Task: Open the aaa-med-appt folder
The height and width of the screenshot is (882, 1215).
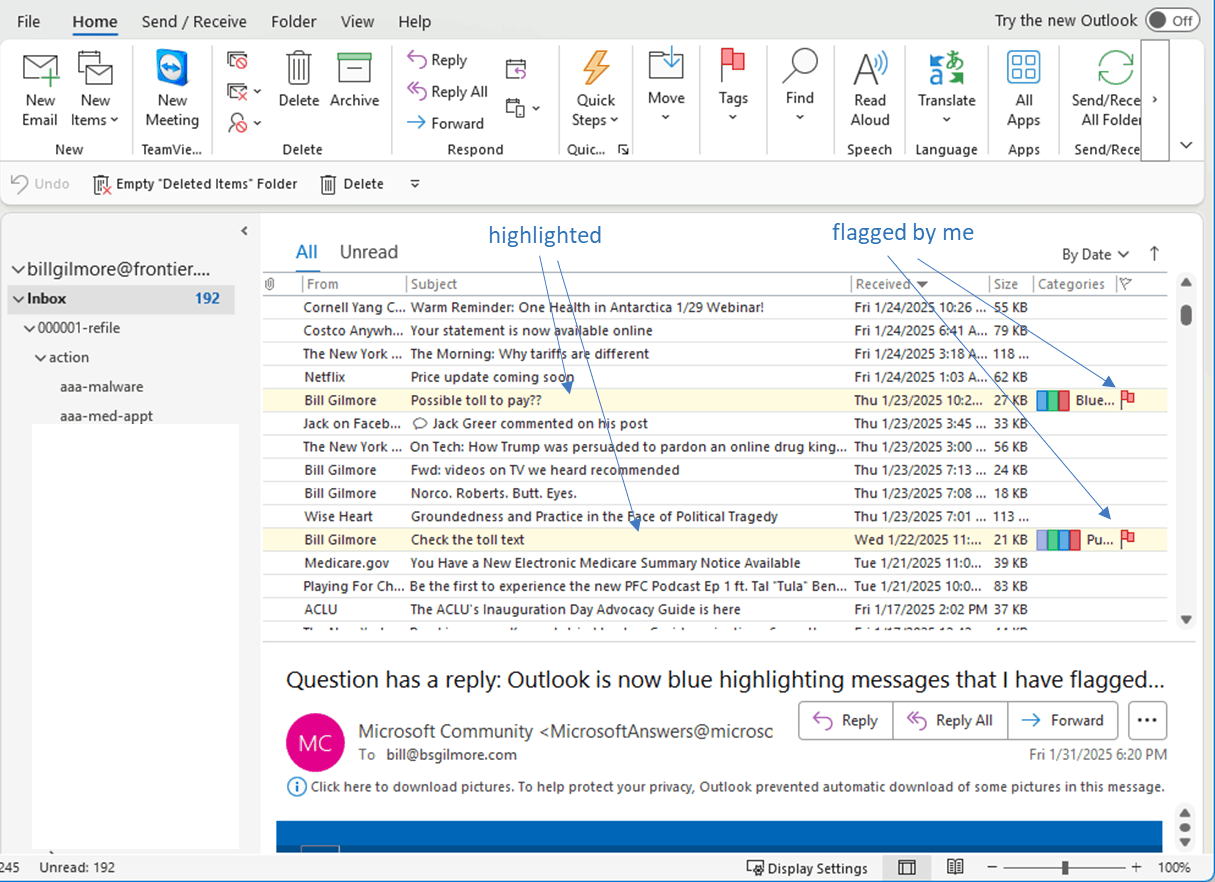Action: [106, 416]
